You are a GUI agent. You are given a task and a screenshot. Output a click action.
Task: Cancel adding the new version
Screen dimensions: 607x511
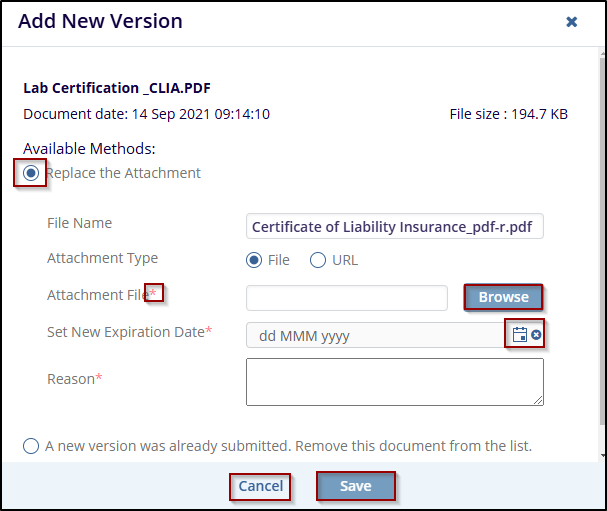260,486
